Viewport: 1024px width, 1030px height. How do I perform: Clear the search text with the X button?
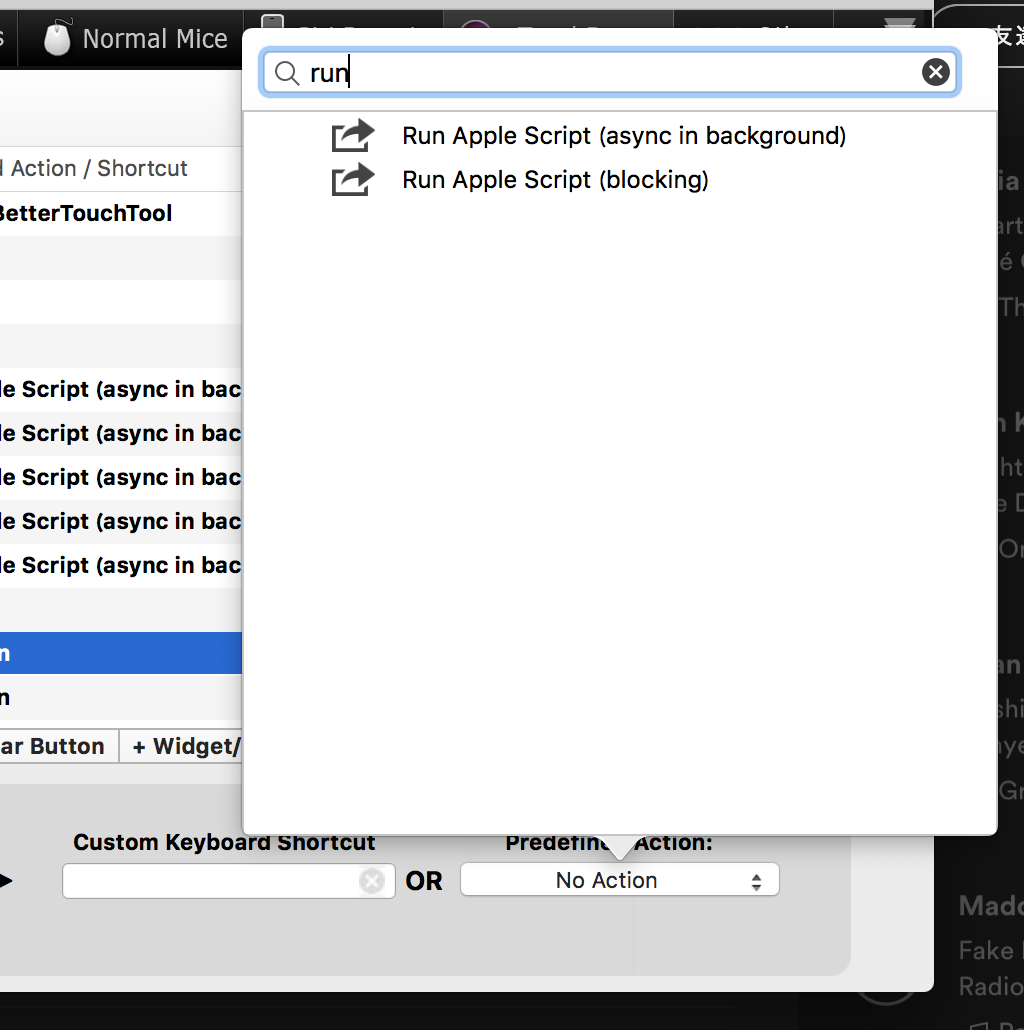coord(935,72)
